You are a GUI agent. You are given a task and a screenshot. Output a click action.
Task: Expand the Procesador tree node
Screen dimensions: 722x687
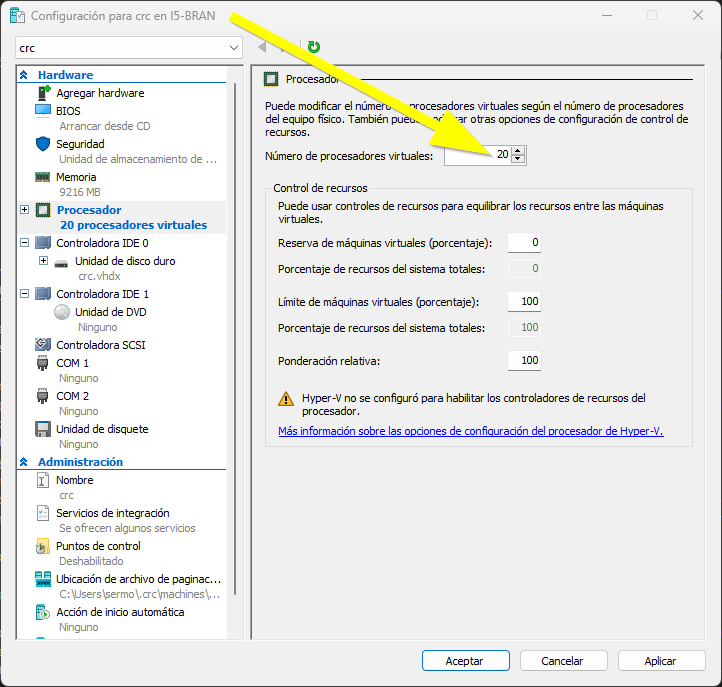pyautogui.click(x=24, y=210)
